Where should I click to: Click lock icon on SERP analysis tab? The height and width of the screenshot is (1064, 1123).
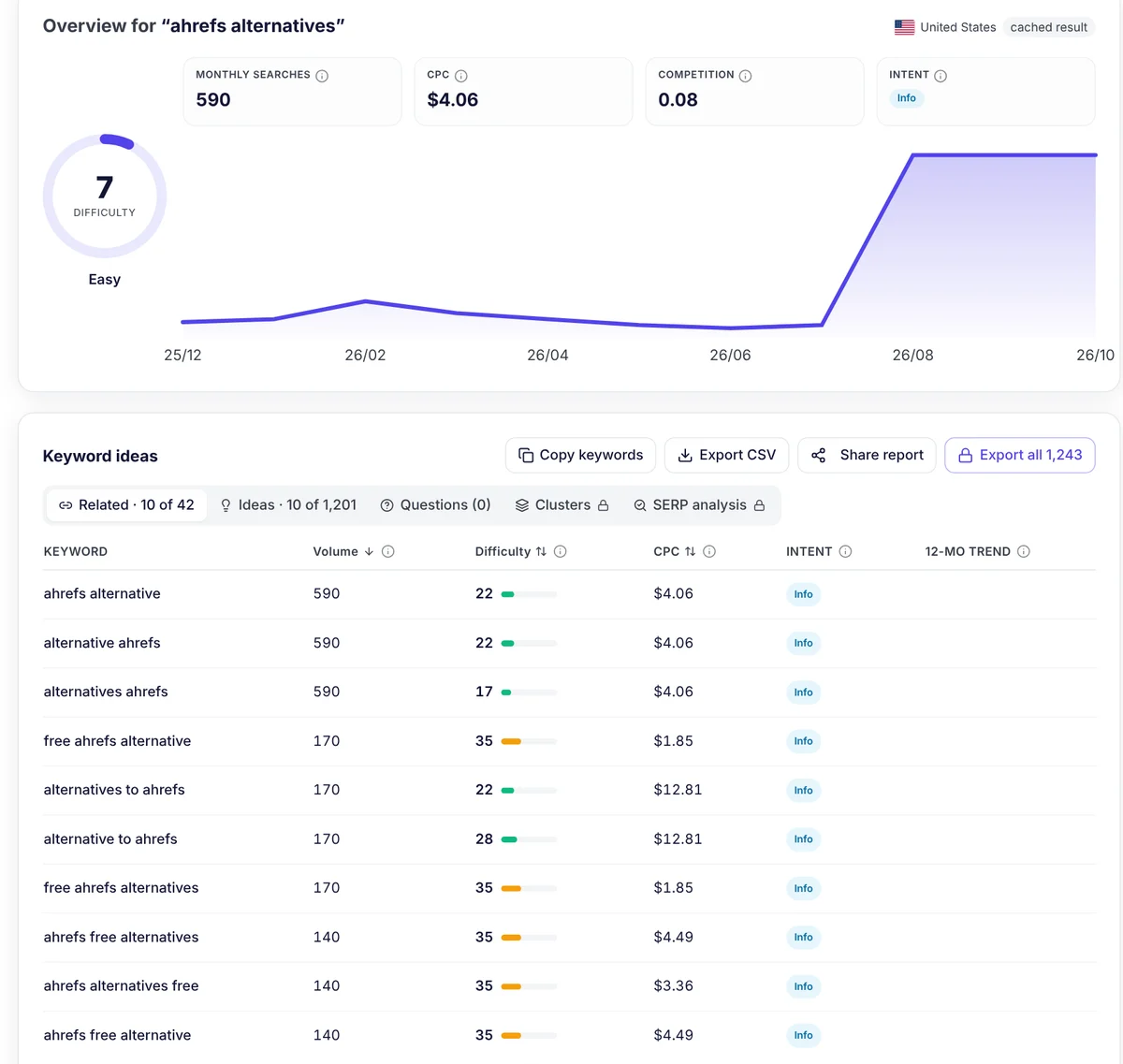pyautogui.click(x=760, y=505)
